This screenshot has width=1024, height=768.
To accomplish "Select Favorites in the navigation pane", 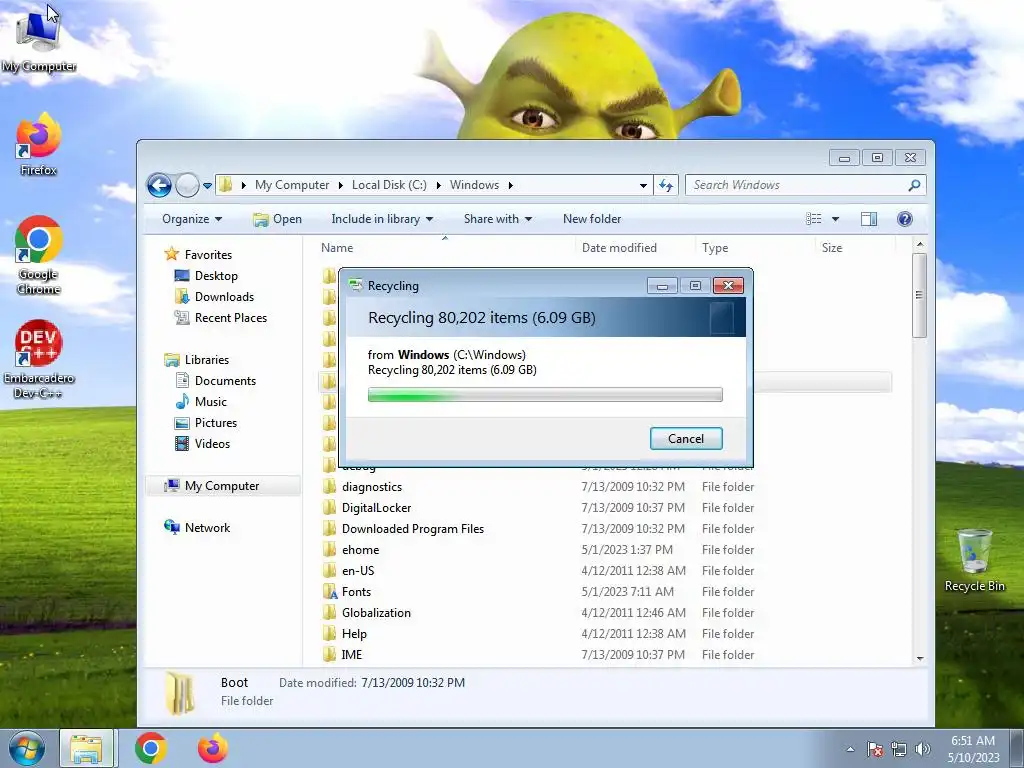I will [x=208, y=255].
